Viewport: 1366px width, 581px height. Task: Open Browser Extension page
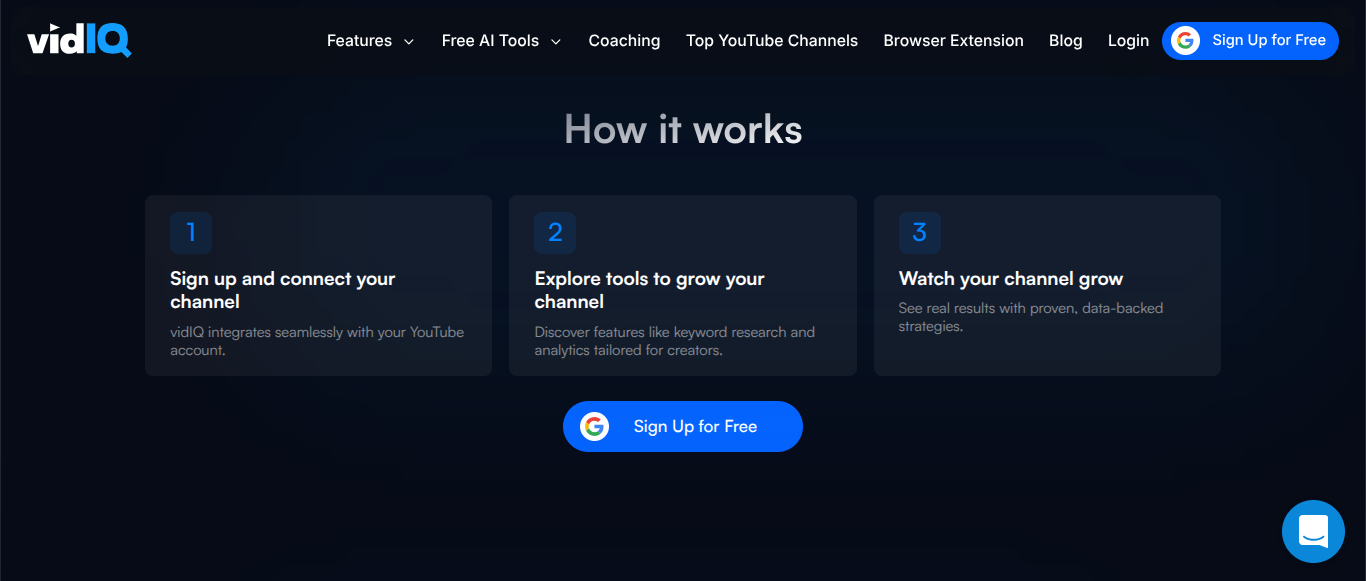[953, 41]
